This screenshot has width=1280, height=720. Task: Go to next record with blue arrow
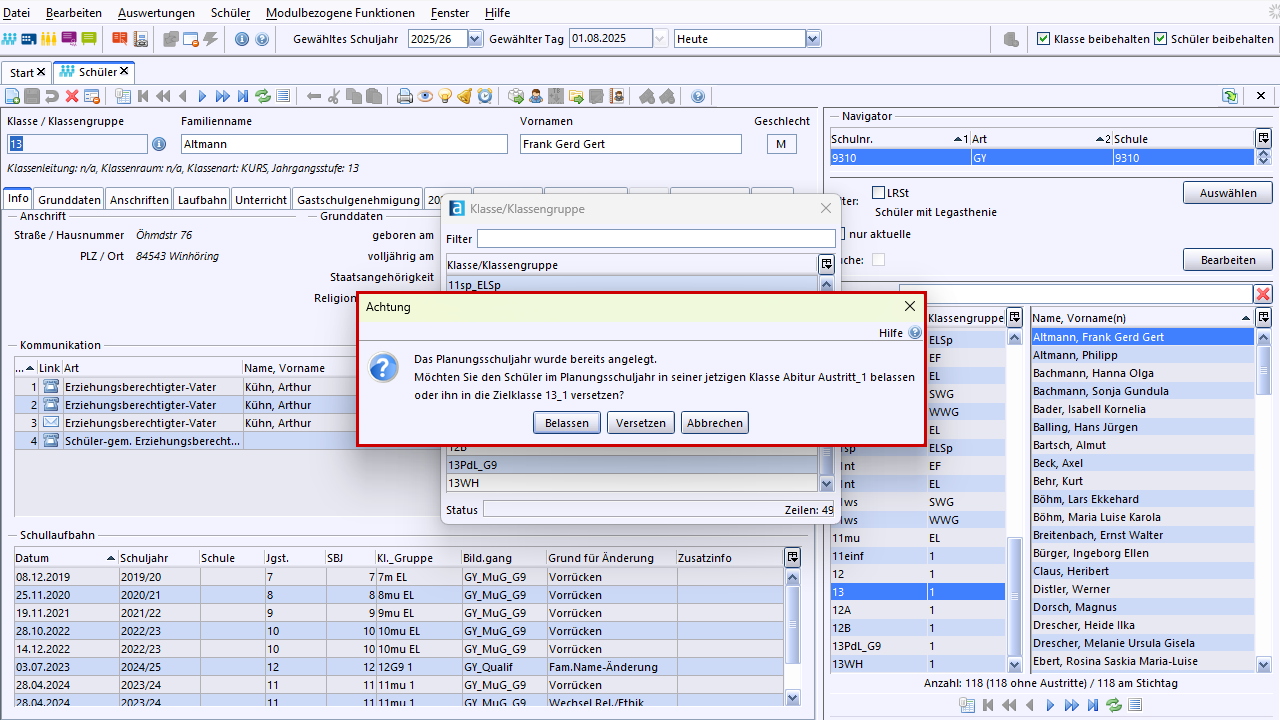coord(202,96)
